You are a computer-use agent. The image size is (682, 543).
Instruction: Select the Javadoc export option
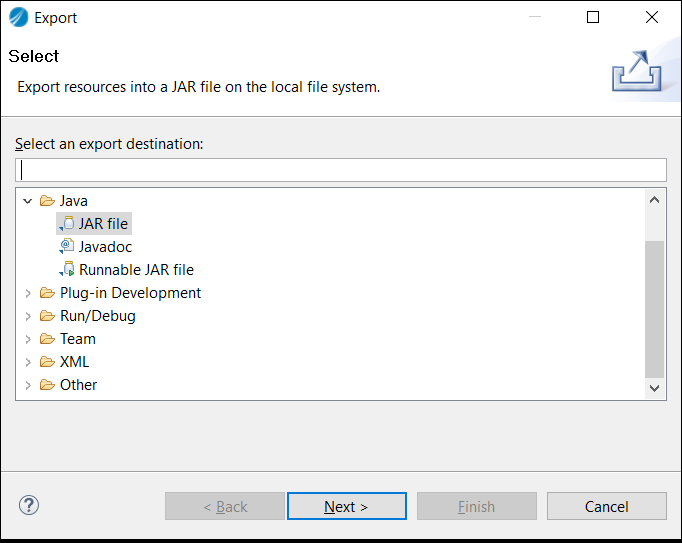[105, 247]
